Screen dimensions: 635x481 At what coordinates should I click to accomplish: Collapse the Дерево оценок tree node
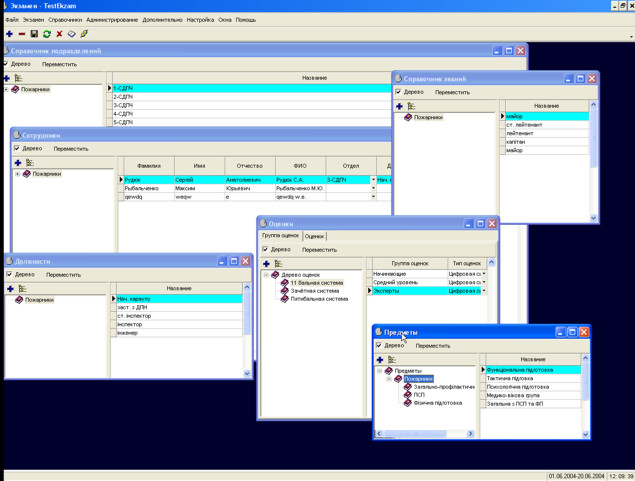(266, 275)
